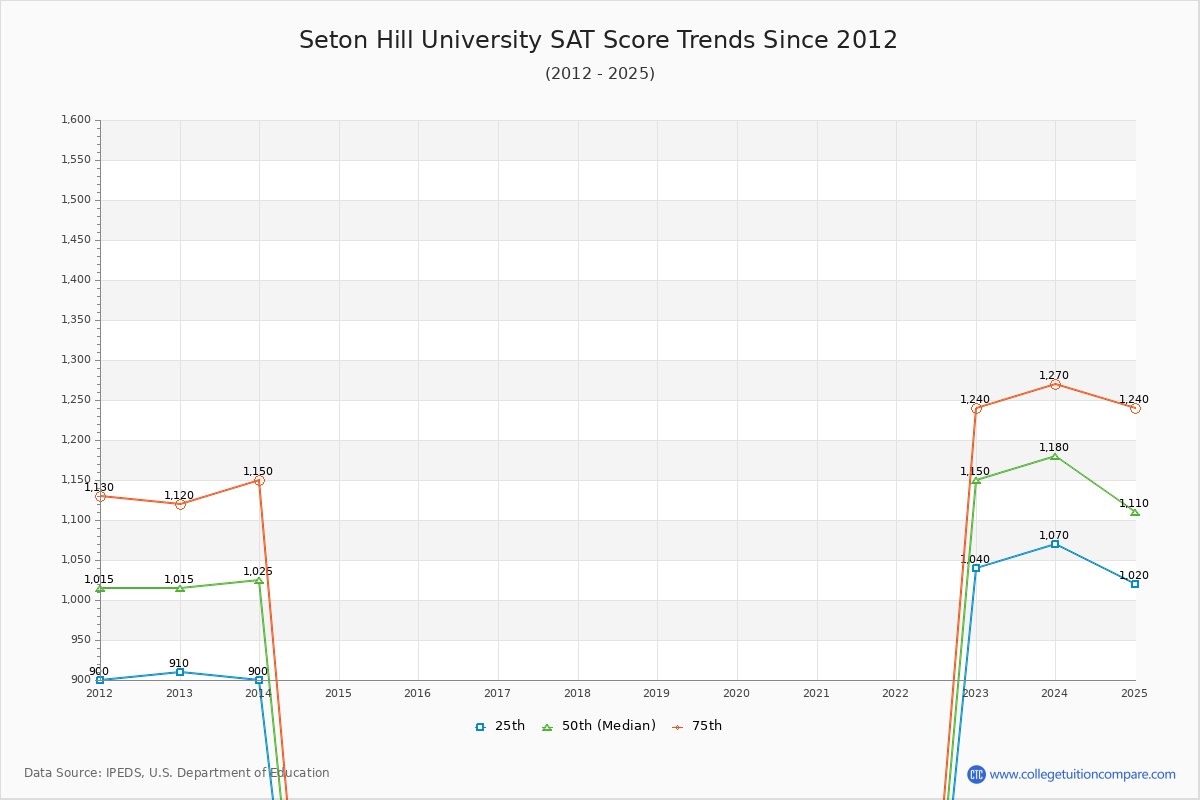
Task: Select the 2012 25th marker 900
Action: 100,680
